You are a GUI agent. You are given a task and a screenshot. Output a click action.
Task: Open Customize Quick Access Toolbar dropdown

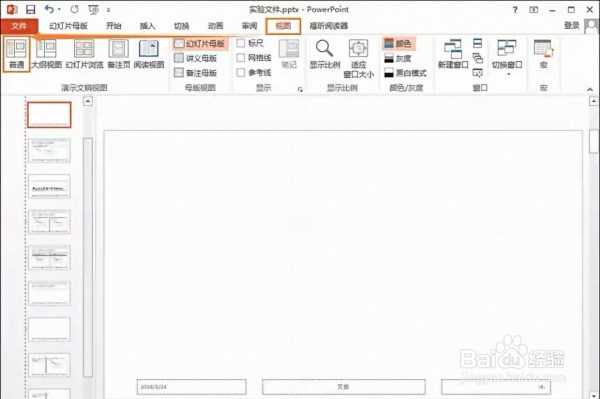click(x=109, y=10)
